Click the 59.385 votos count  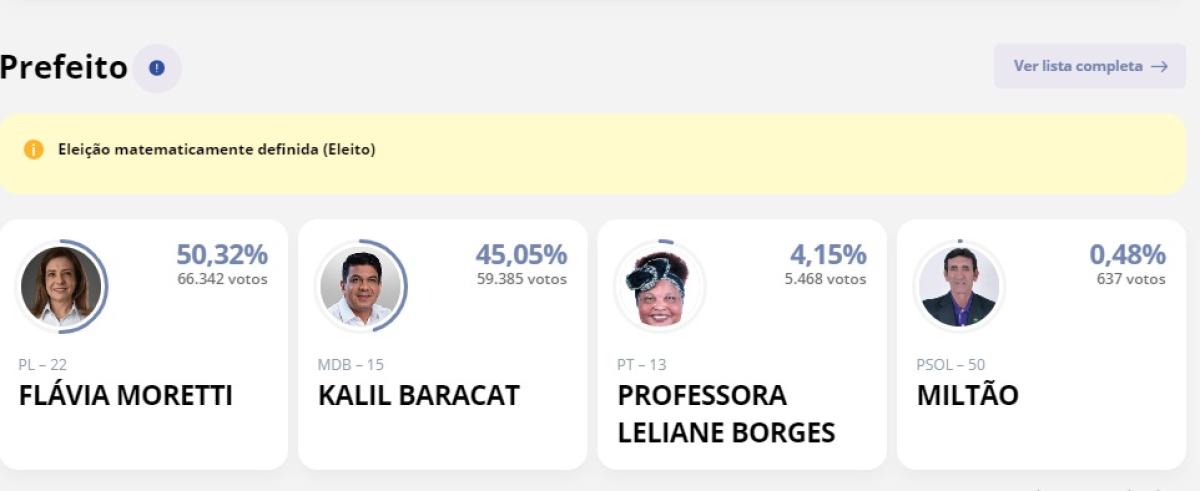tap(521, 279)
